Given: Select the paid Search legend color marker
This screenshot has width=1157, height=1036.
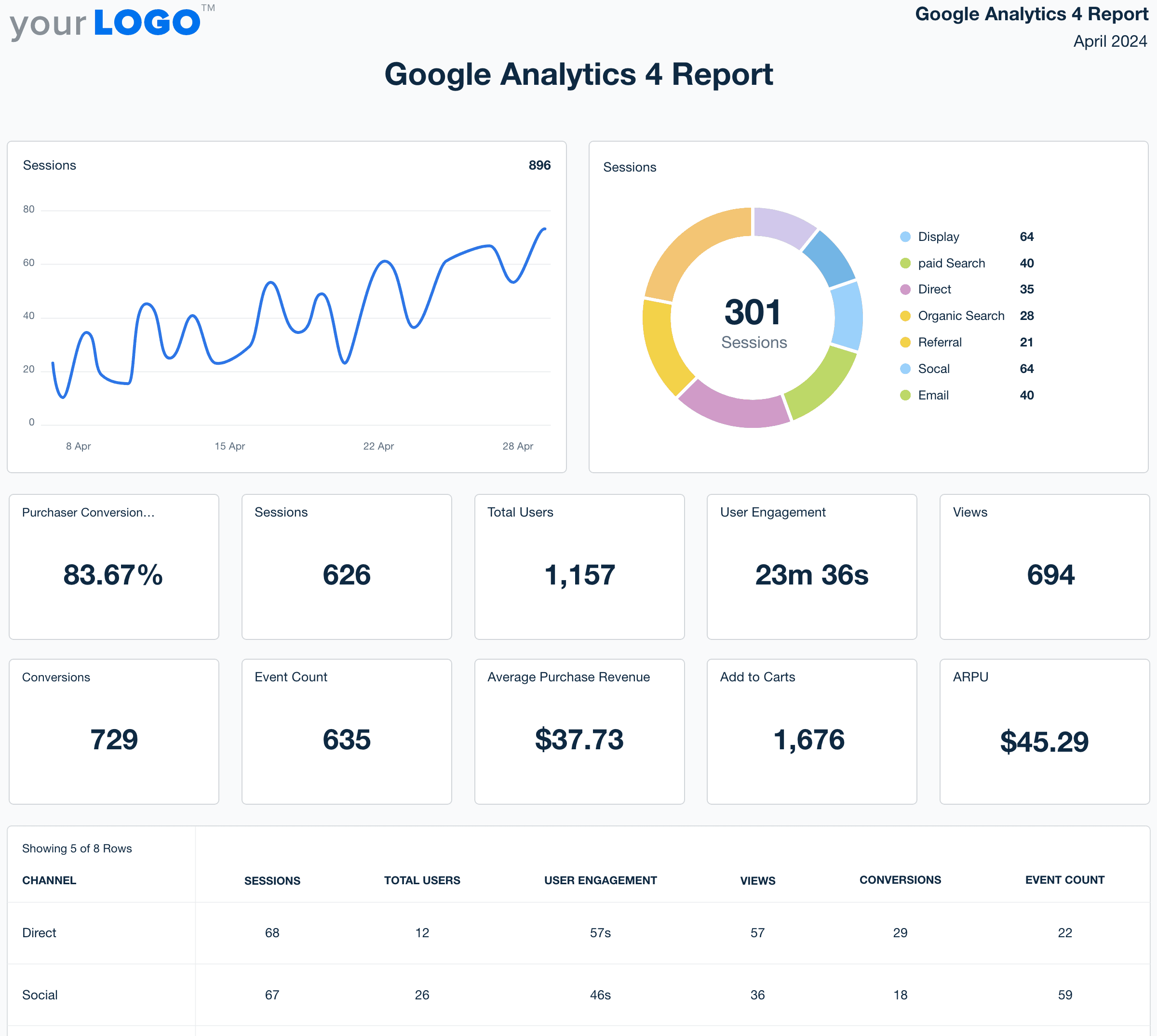Looking at the screenshot, I should tap(905, 263).
